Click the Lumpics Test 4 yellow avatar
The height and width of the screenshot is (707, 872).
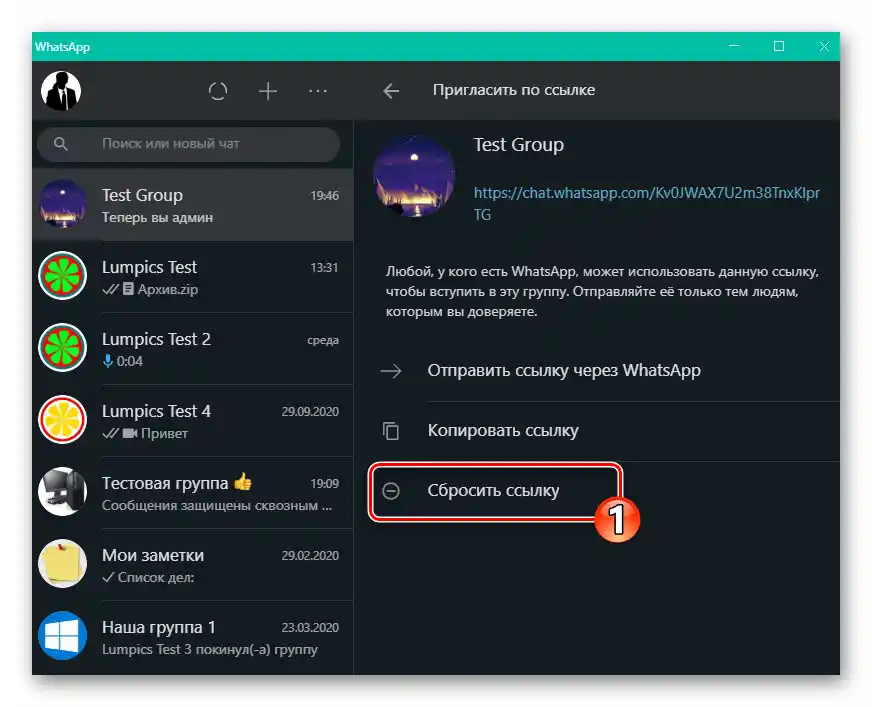[x=62, y=419]
